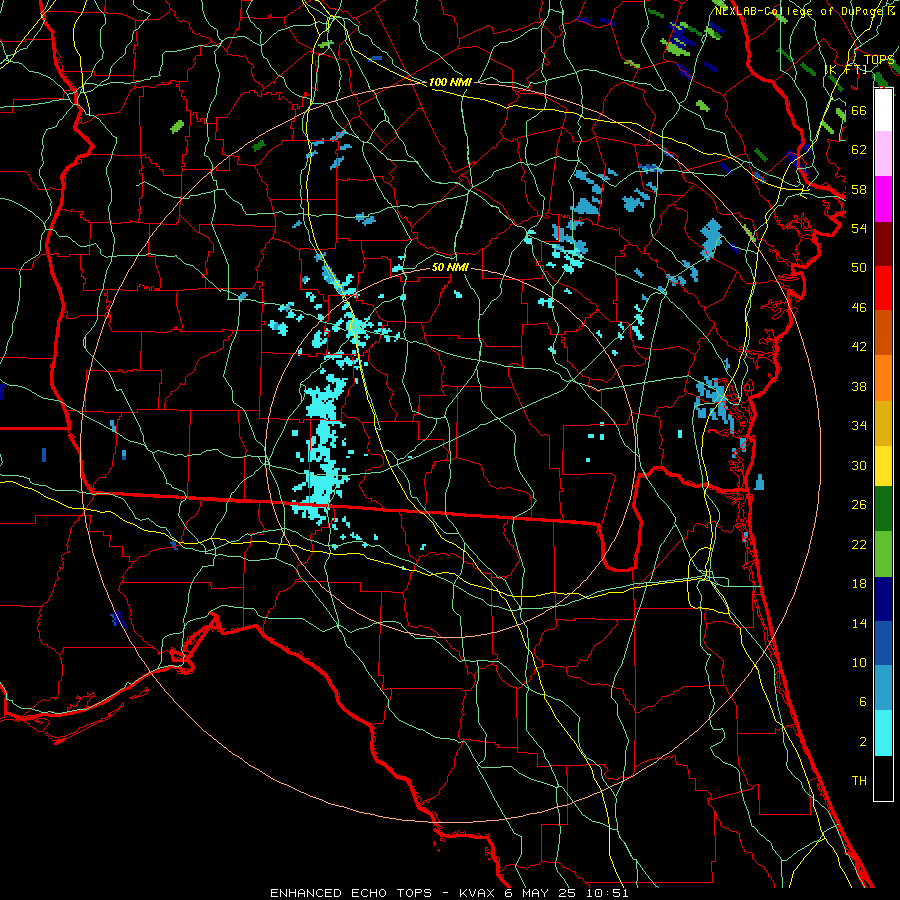This screenshot has height=900, width=900.
Task: Select the bright red legend swatch
Action: pos(883,288)
